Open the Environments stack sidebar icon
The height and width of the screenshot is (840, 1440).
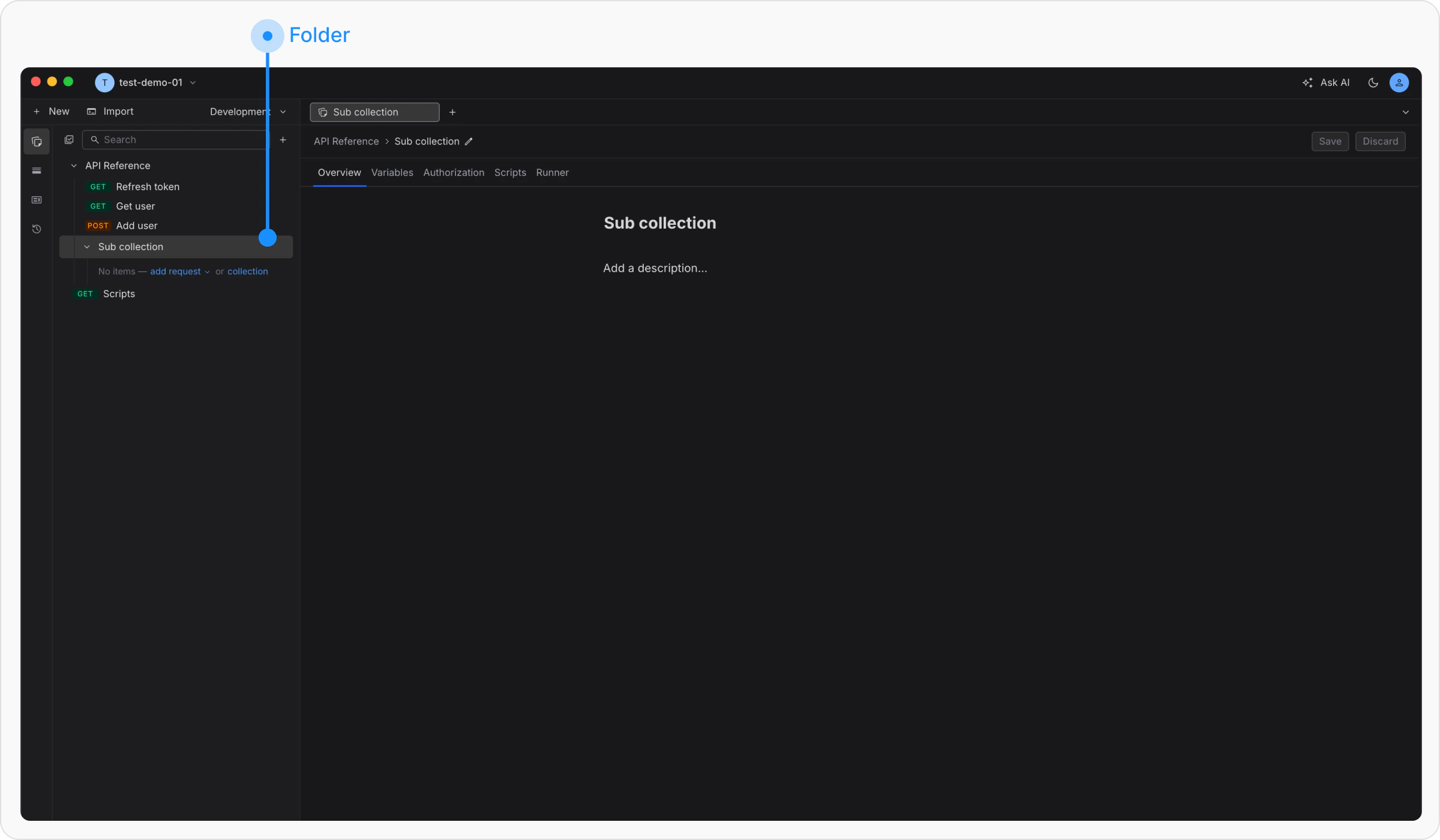[37, 171]
